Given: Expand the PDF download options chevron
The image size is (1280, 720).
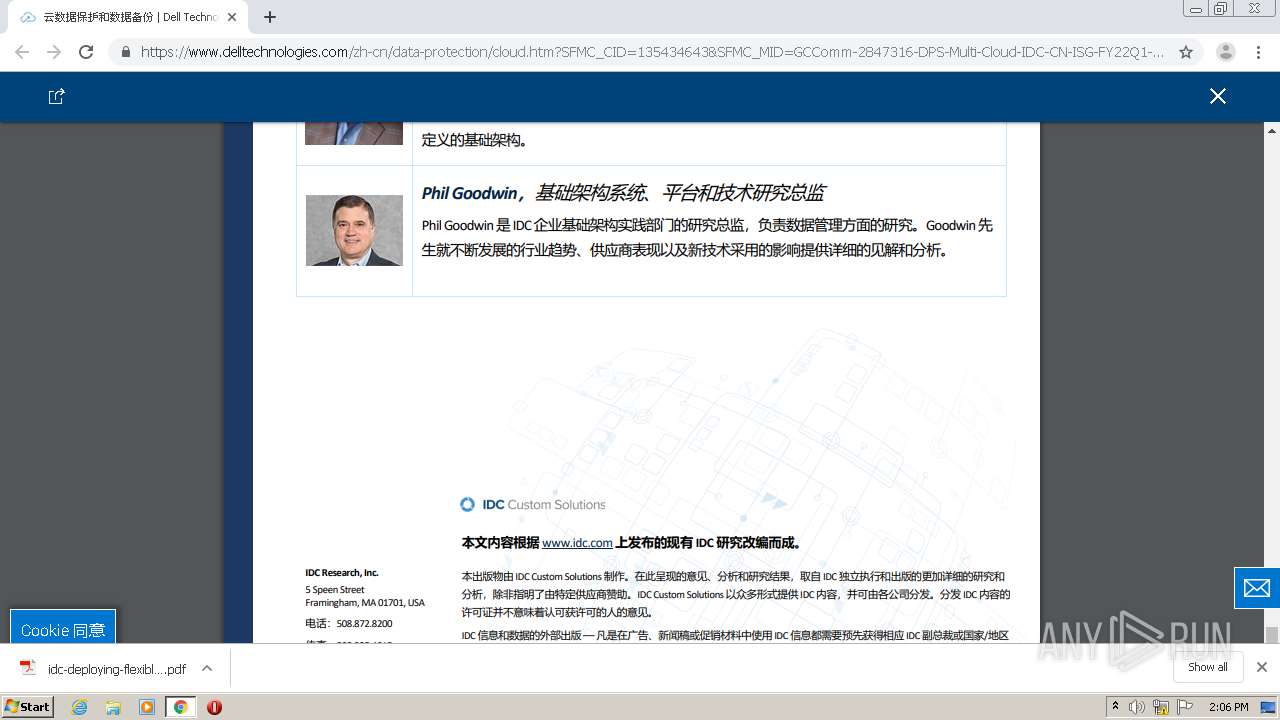Looking at the screenshot, I should click(207, 668).
